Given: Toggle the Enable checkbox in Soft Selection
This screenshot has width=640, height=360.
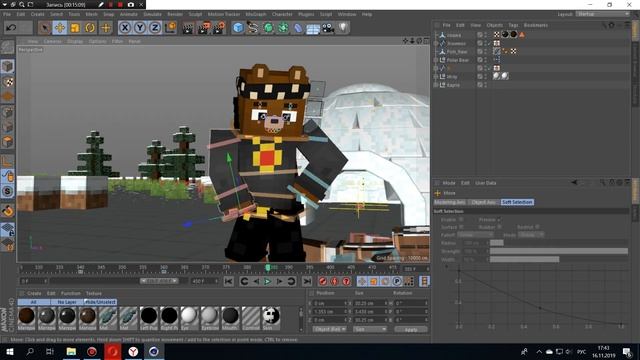Looking at the screenshot, I should click(461, 220).
